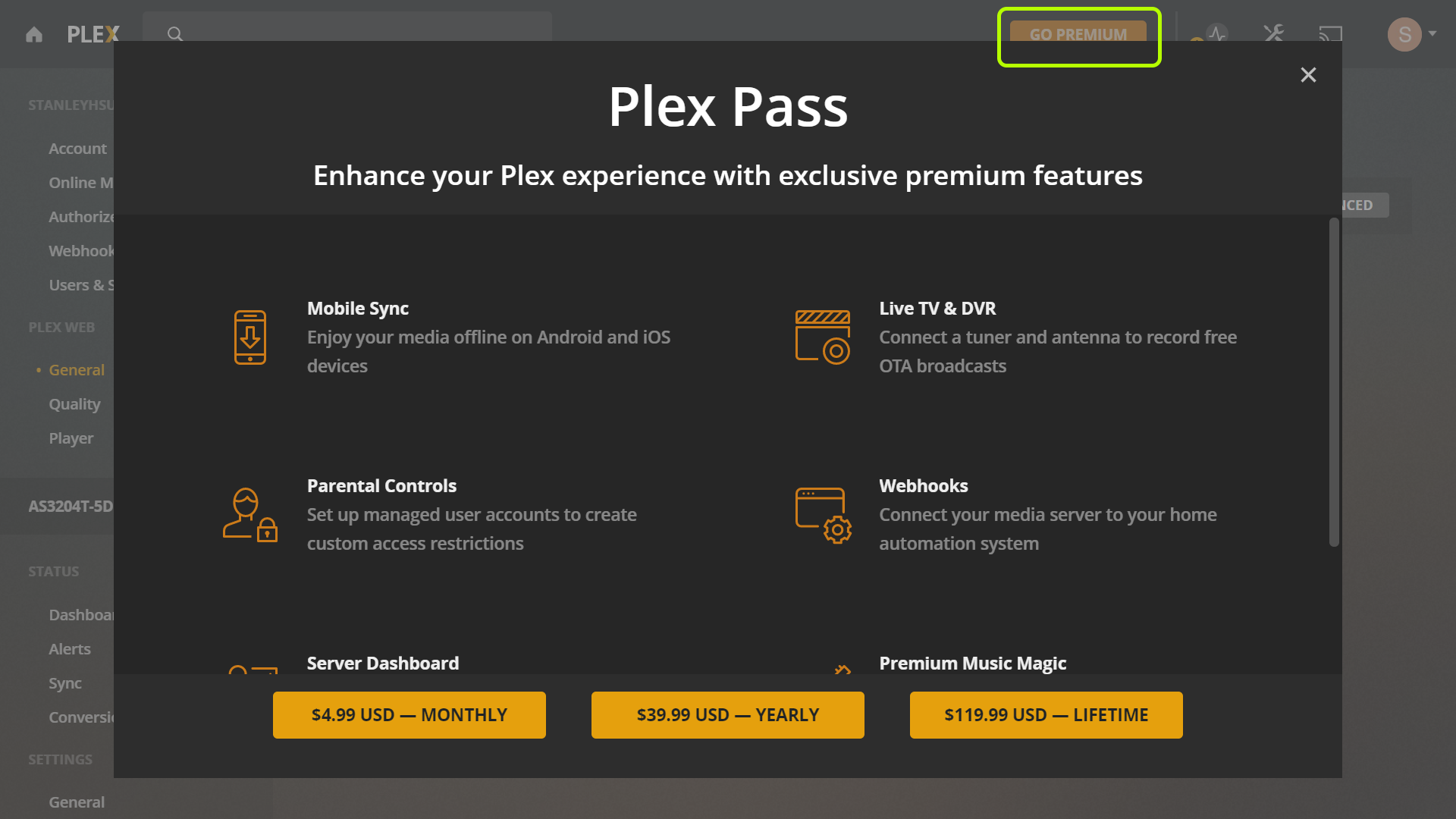Close the Plex Pass dialog
This screenshot has height=819, width=1456.
[1308, 75]
